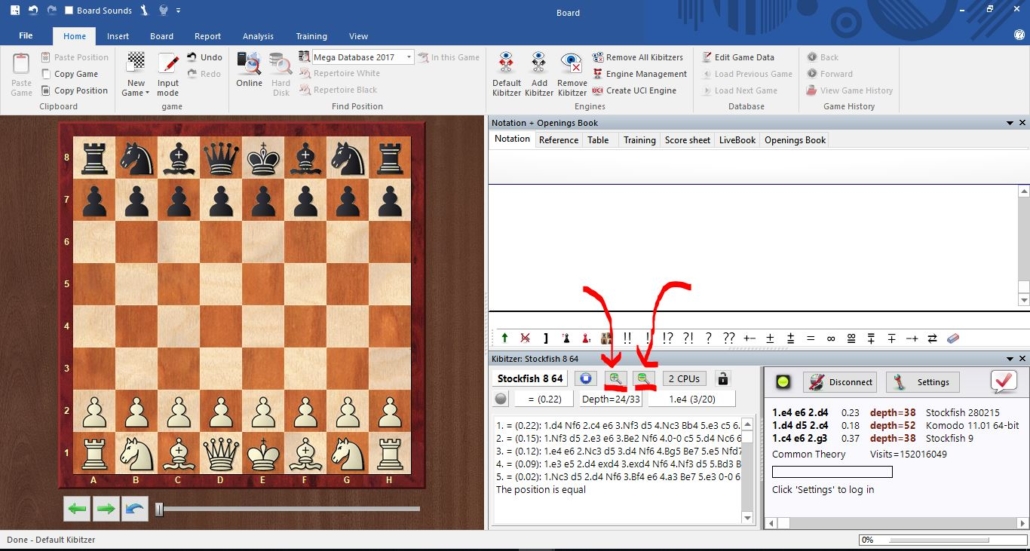The width and height of the screenshot is (1030, 551).
Task: Toggle the green LiveBook connection light
Action: [x=782, y=382]
